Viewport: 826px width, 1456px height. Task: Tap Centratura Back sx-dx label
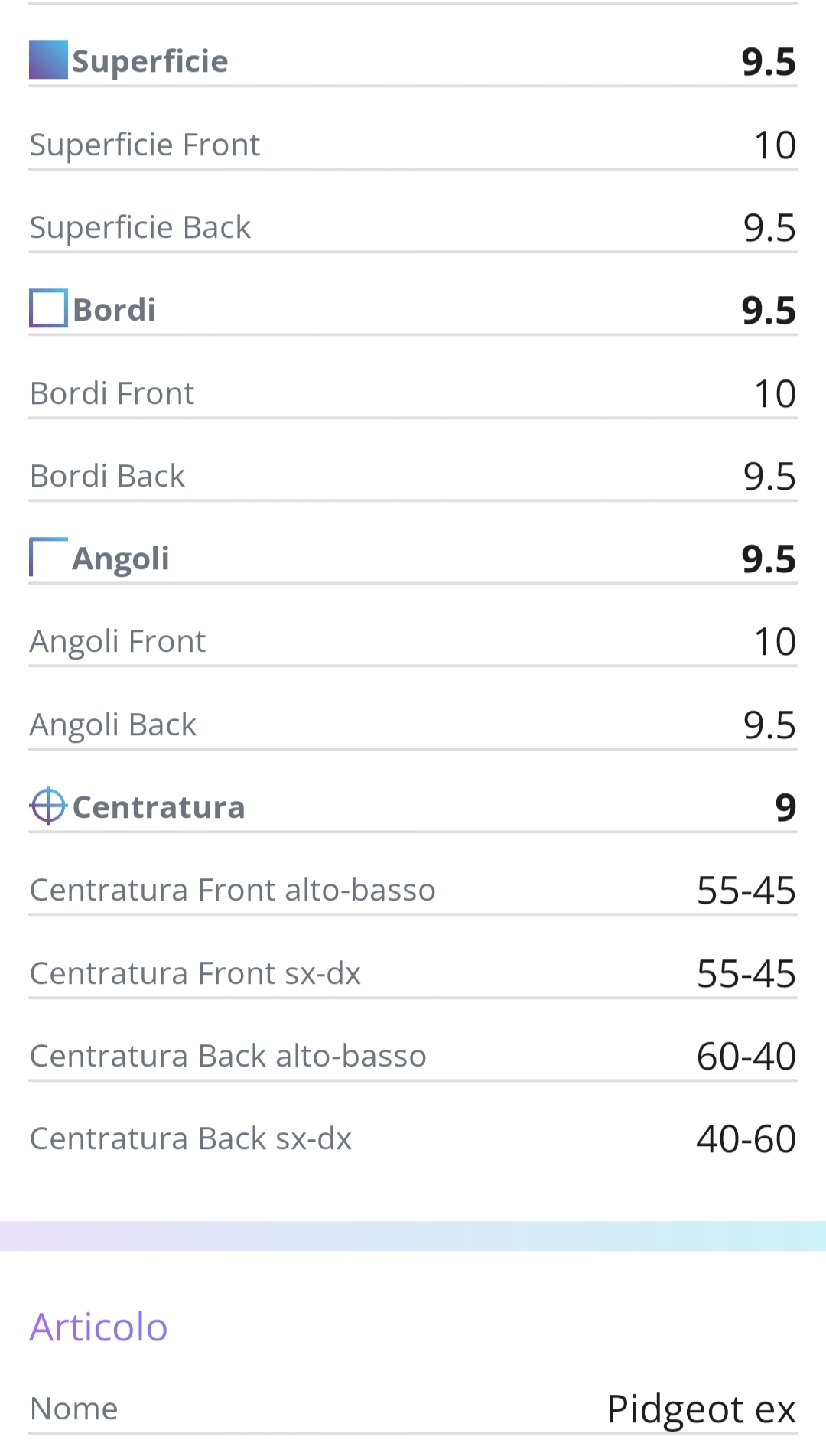(190, 1138)
